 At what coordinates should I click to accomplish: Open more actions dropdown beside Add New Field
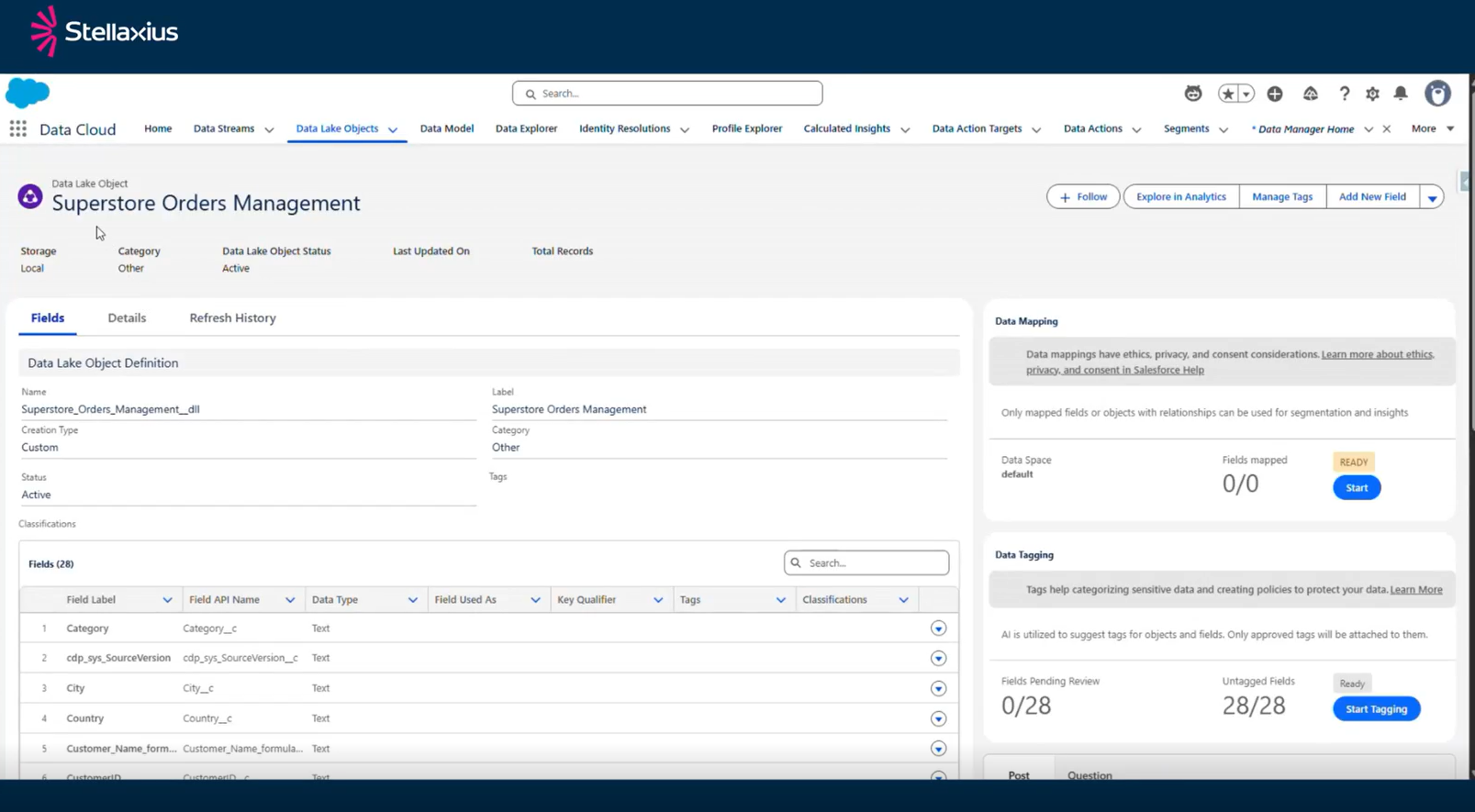tap(1432, 197)
